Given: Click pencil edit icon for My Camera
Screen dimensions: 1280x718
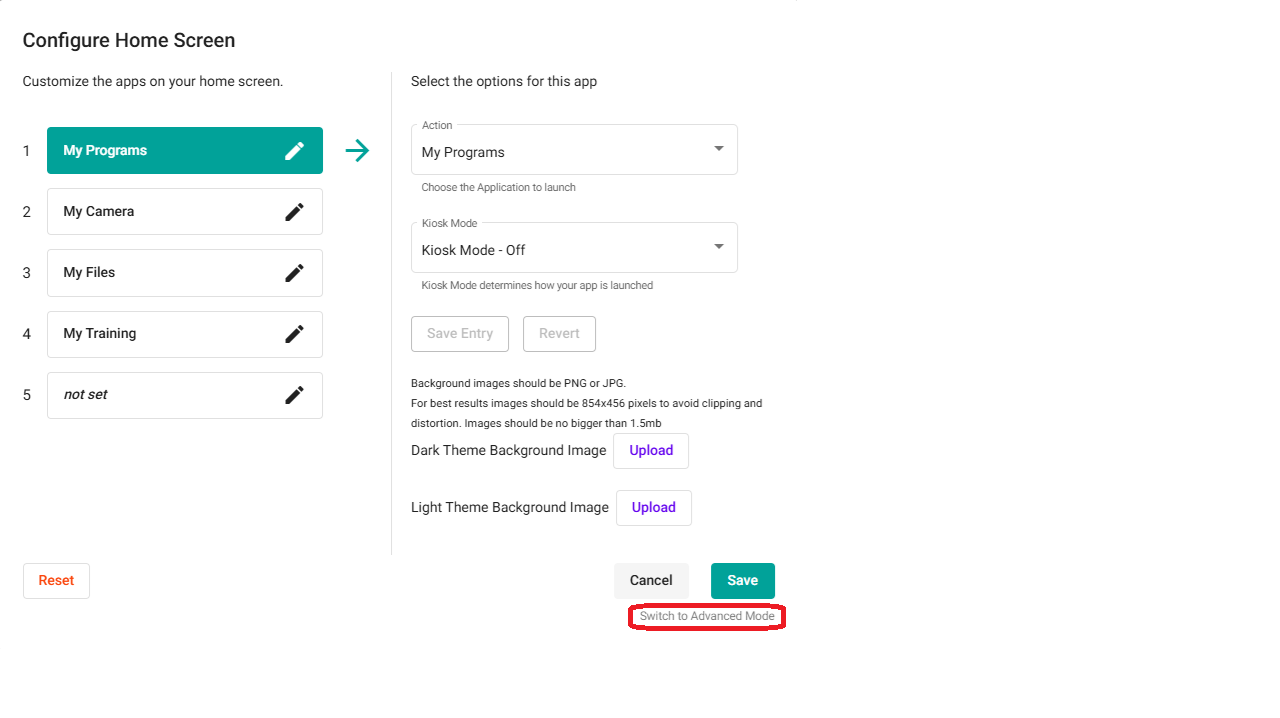Looking at the screenshot, I should point(294,212).
